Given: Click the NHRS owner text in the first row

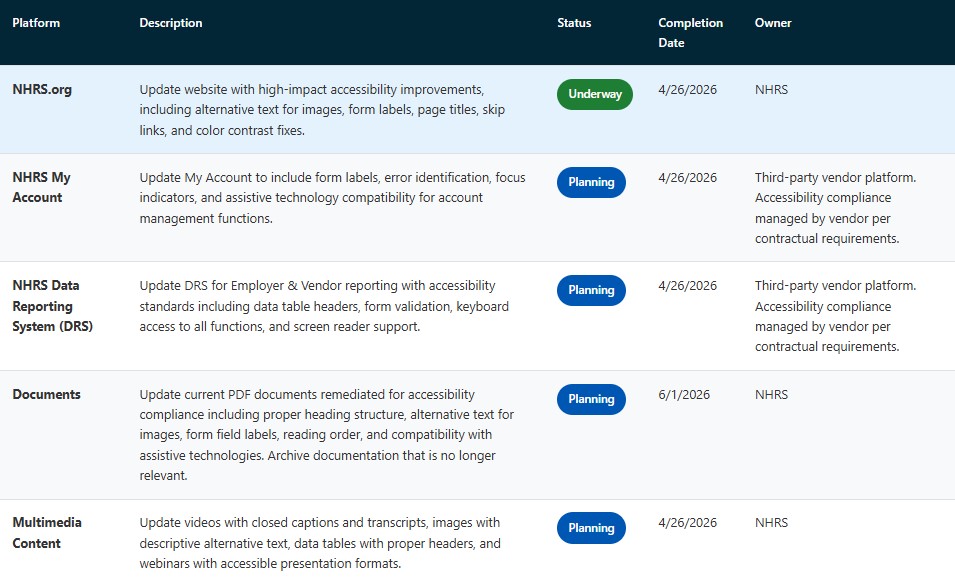Looking at the screenshot, I should point(771,89).
